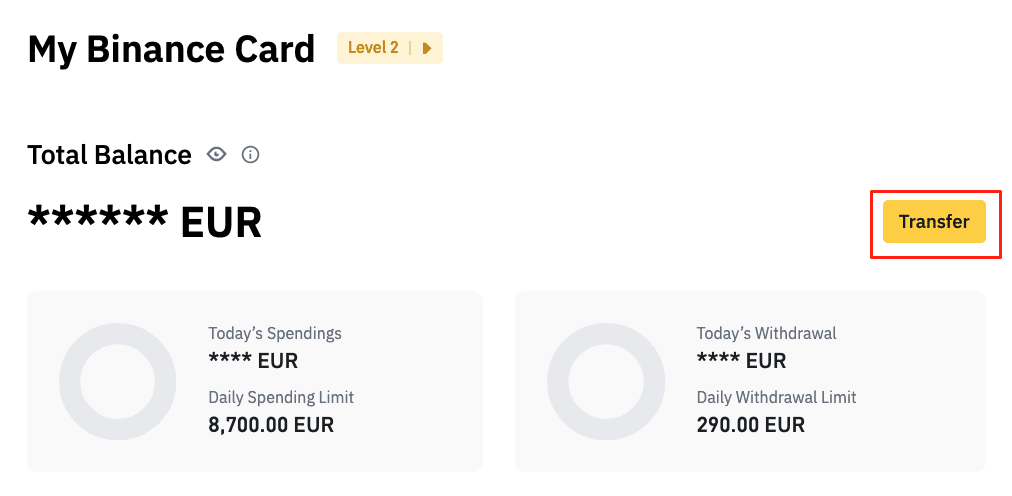Expand the Level 2 badge arrow

click(427, 48)
